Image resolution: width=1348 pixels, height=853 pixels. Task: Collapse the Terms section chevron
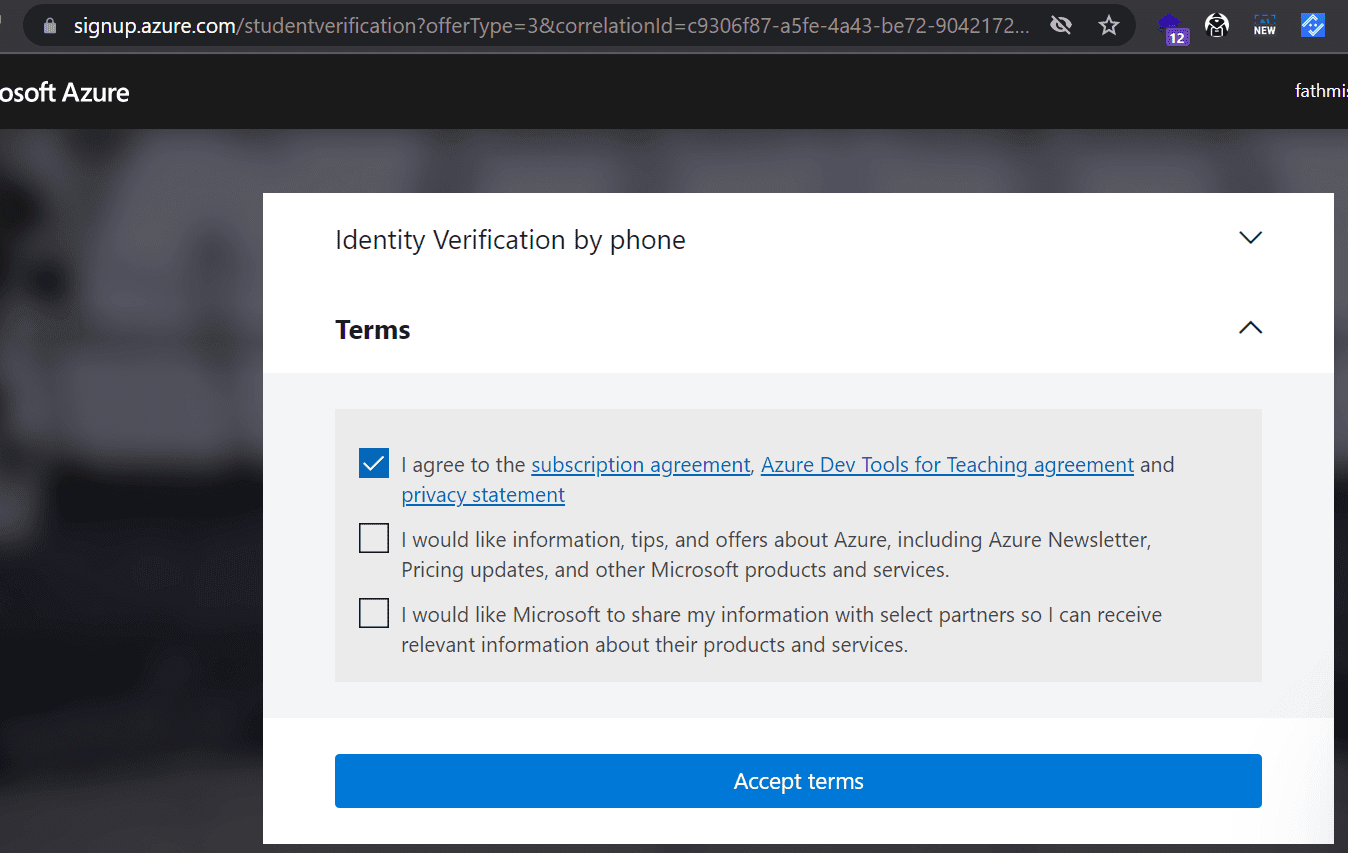click(1250, 328)
